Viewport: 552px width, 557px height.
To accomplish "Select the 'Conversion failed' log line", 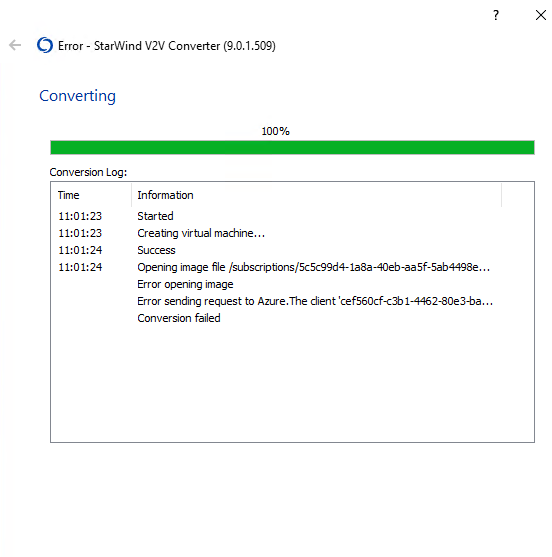I will 179,318.
